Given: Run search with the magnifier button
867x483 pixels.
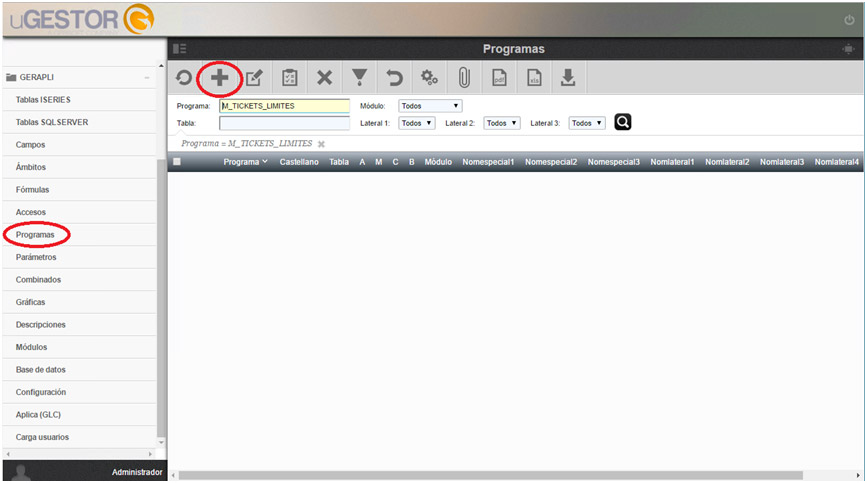Looking at the screenshot, I should pos(623,122).
